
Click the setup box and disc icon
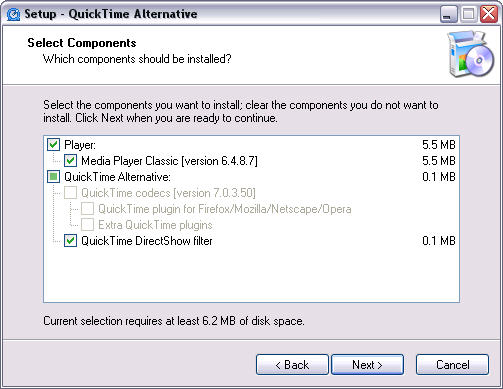(x=471, y=54)
